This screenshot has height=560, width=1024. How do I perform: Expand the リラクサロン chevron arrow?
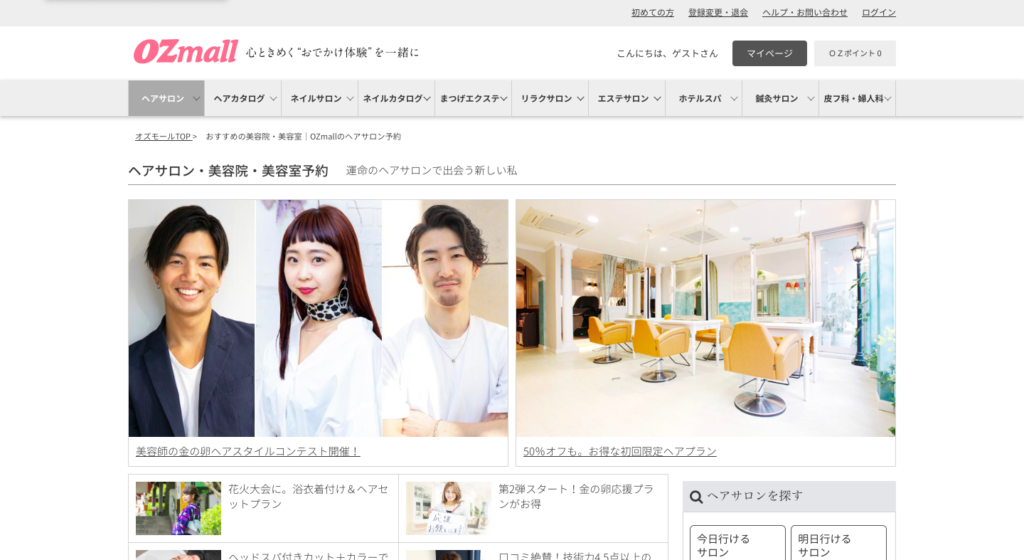[x=580, y=99]
